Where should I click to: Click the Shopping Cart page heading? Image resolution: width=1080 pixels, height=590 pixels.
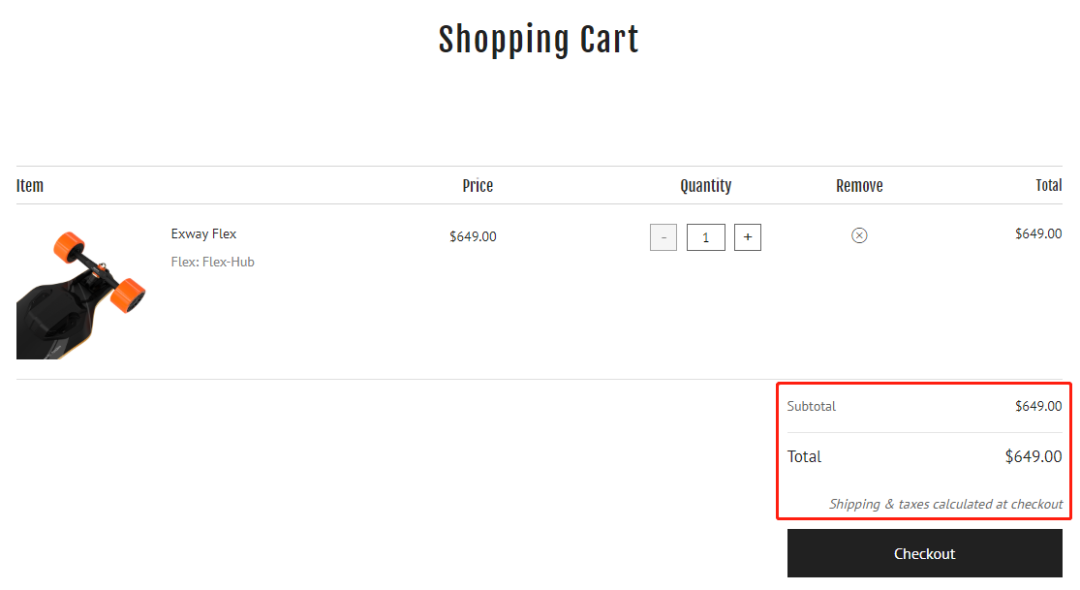coord(538,40)
